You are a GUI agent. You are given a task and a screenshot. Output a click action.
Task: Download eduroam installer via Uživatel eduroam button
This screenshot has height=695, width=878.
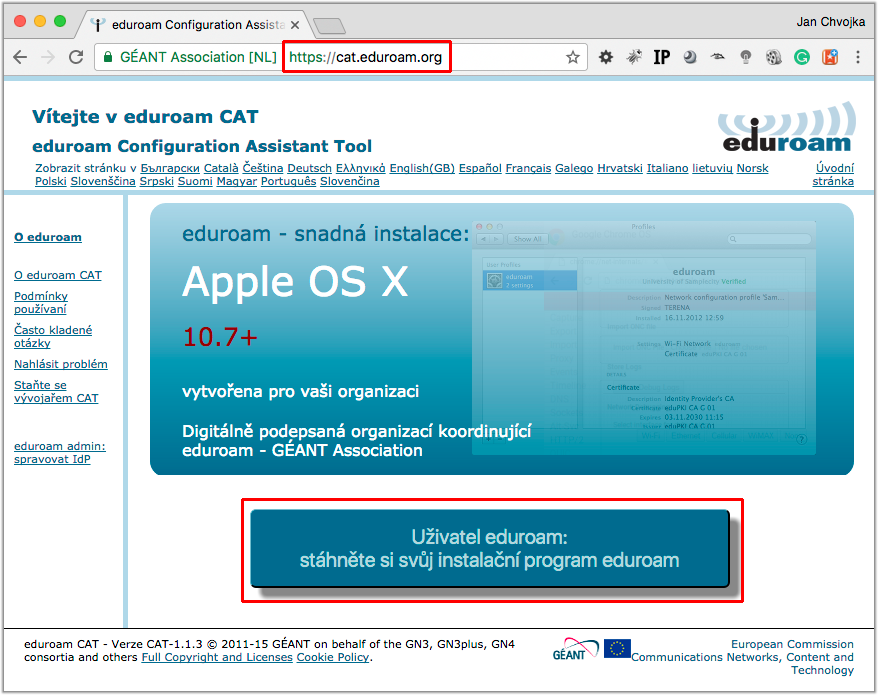(490, 549)
